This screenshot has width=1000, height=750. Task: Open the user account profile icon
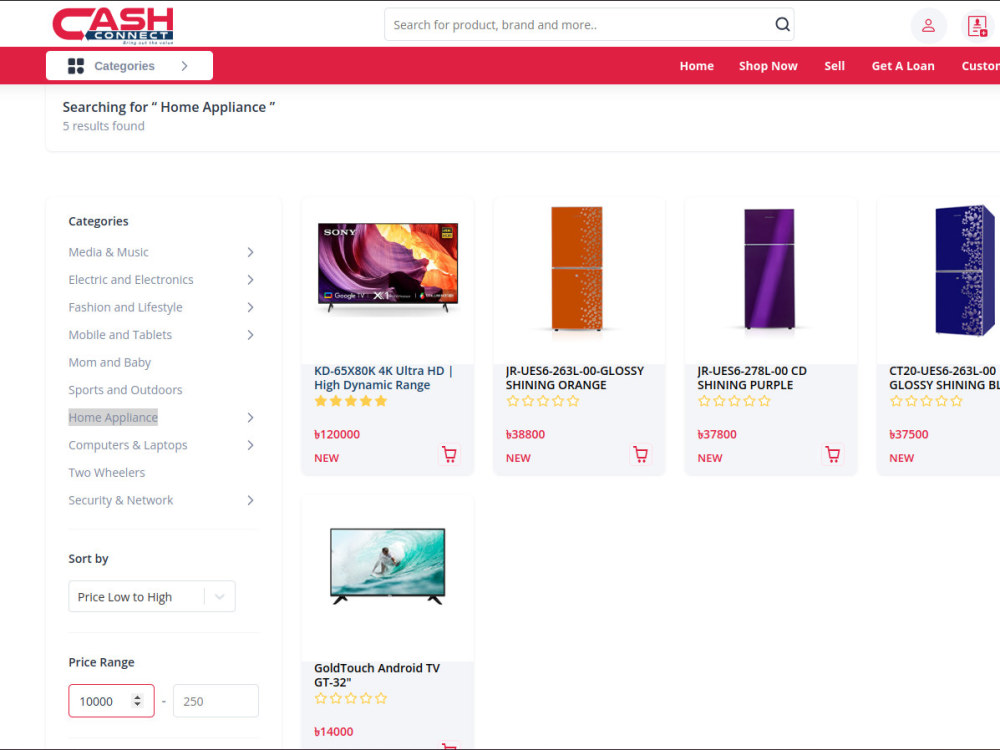point(928,26)
